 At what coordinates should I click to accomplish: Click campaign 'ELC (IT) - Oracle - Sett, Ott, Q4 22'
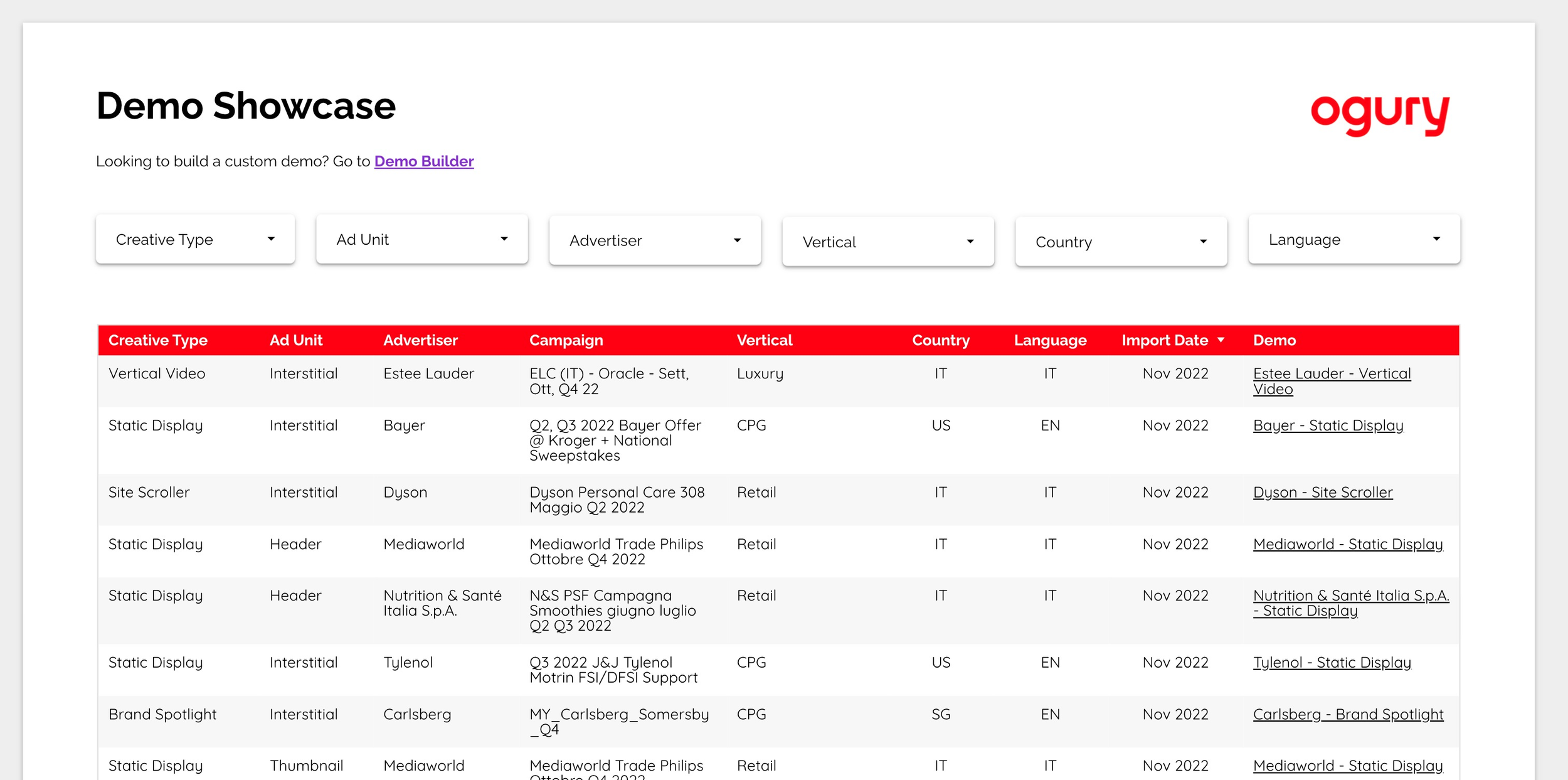click(x=609, y=381)
